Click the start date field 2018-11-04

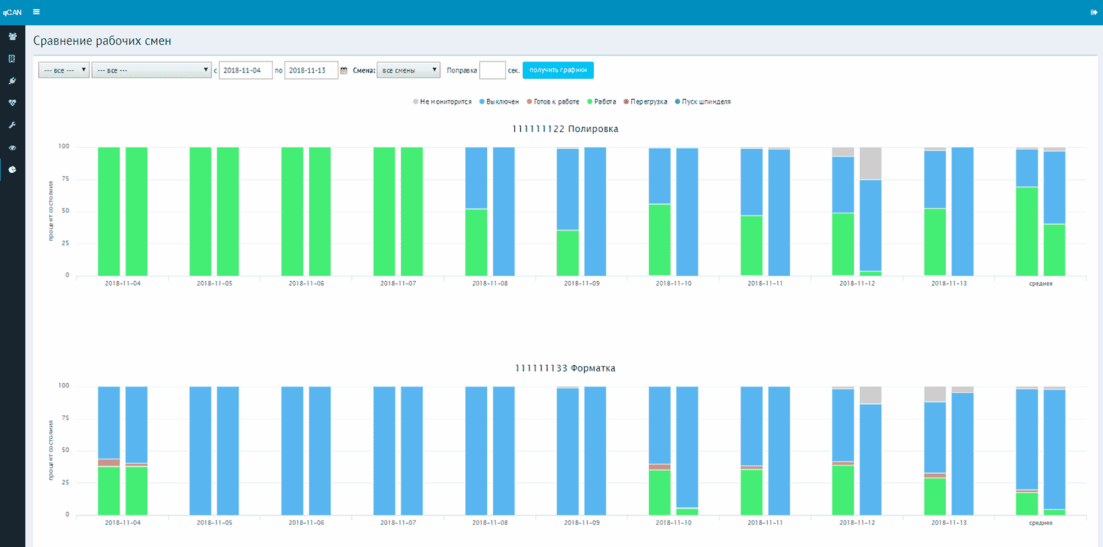pos(246,70)
